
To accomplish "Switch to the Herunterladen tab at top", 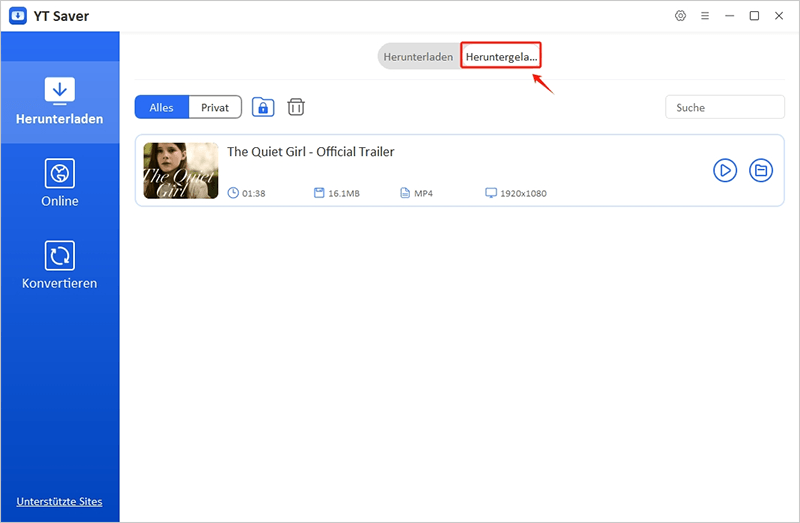I will pyautogui.click(x=418, y=57).
